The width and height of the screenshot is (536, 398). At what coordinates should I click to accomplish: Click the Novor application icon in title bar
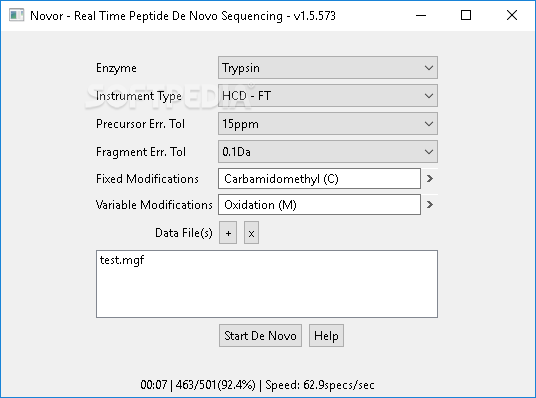click(x=16, y=15)
